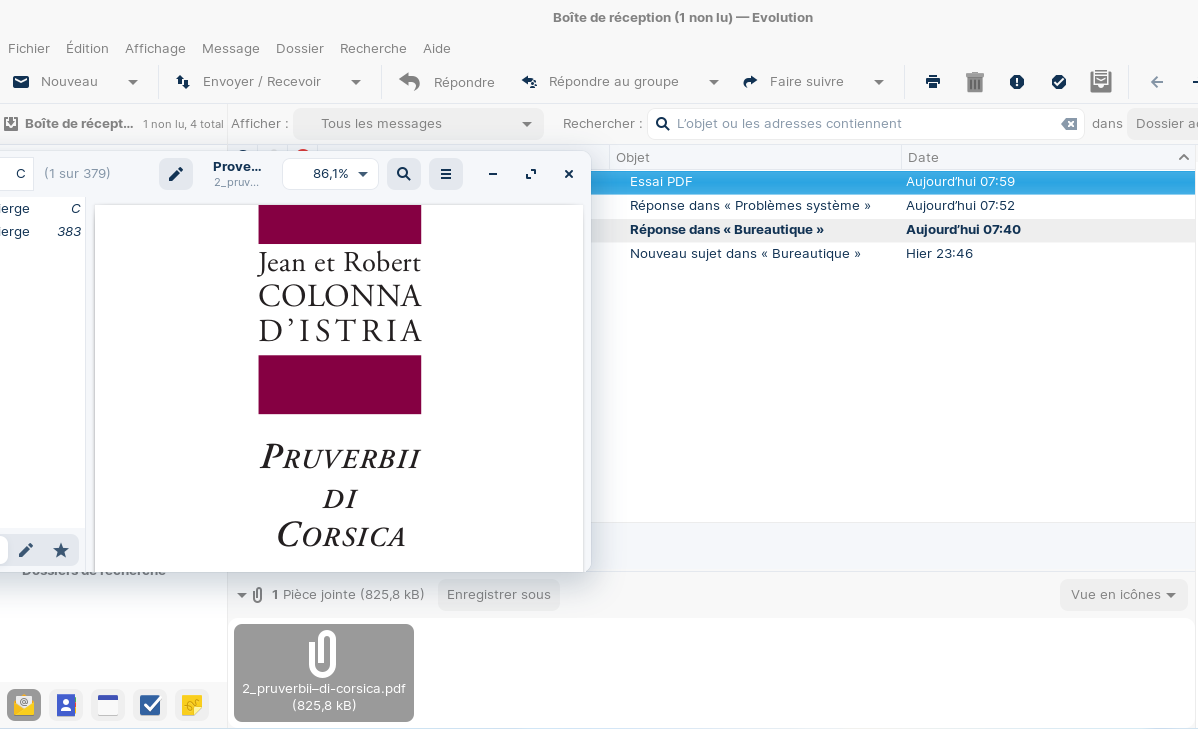Click the message search input field
Viewport: 1198px width, 729px height.
click(x=860, y=124)
